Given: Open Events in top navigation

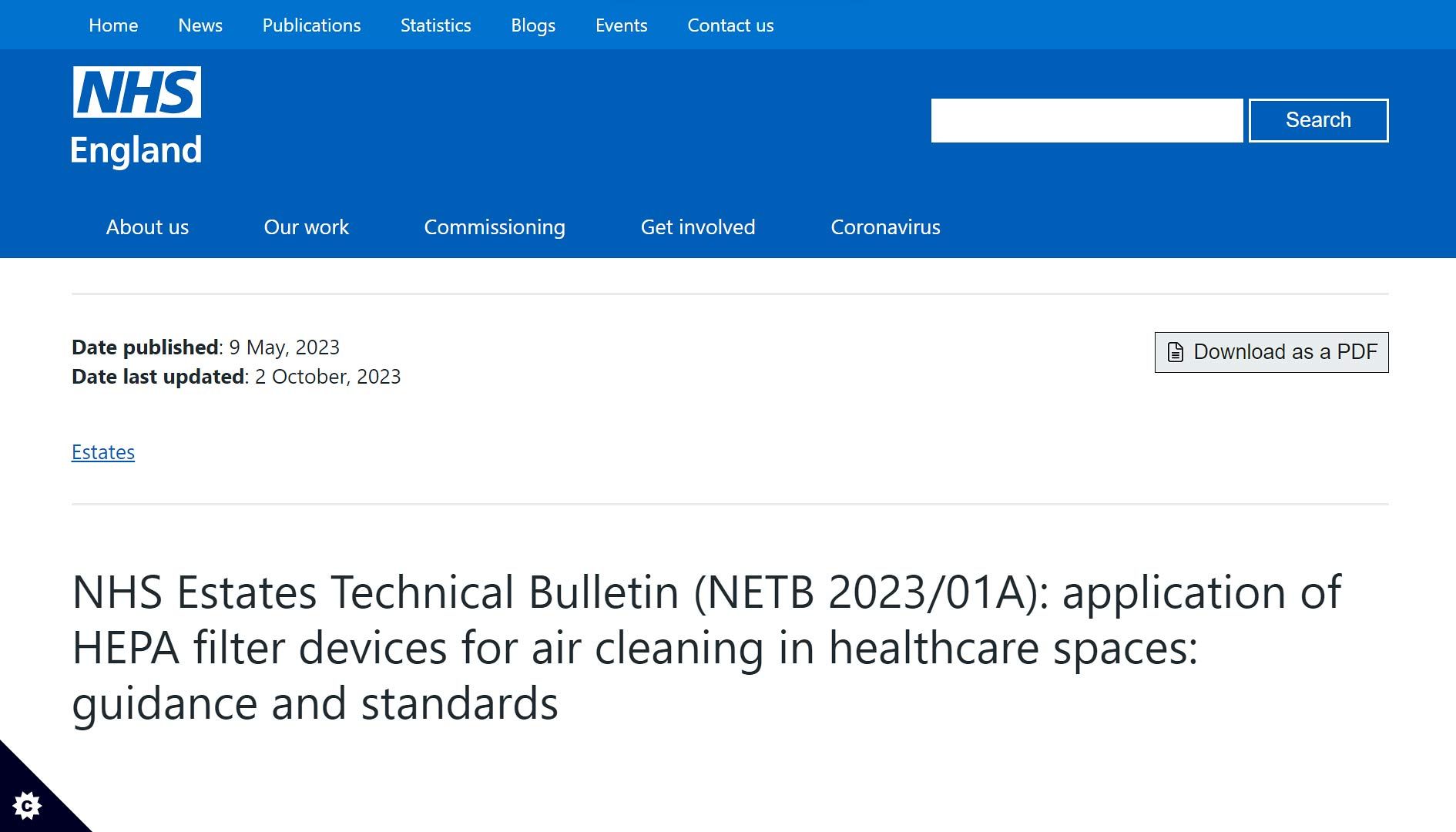Looking at the screenshot, I should [621, 25].
